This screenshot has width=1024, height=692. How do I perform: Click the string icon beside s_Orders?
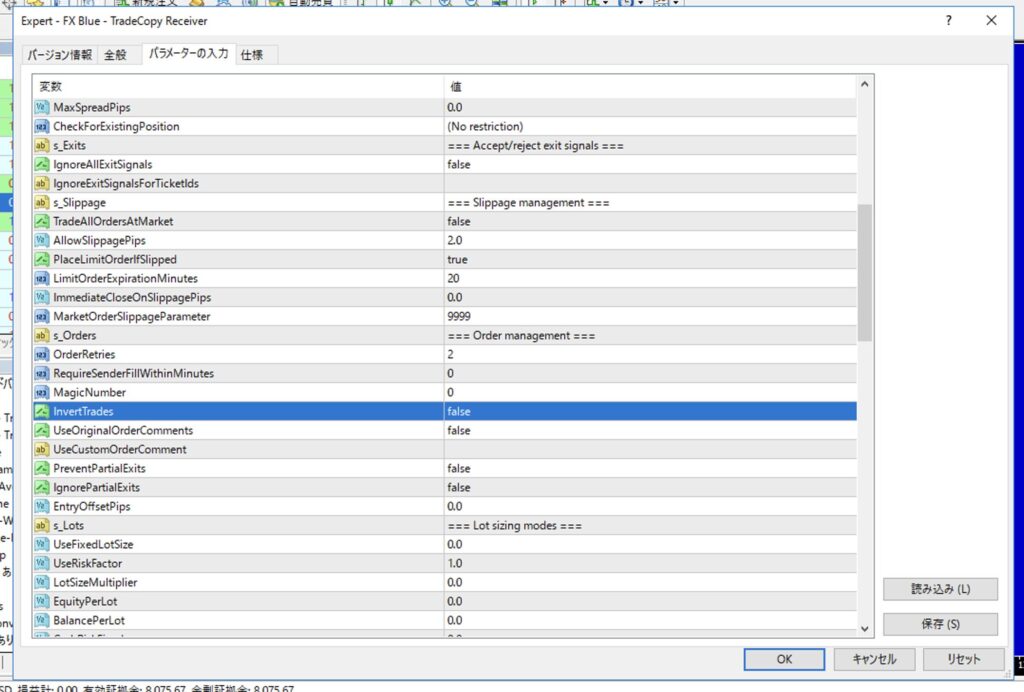[42, 335]
